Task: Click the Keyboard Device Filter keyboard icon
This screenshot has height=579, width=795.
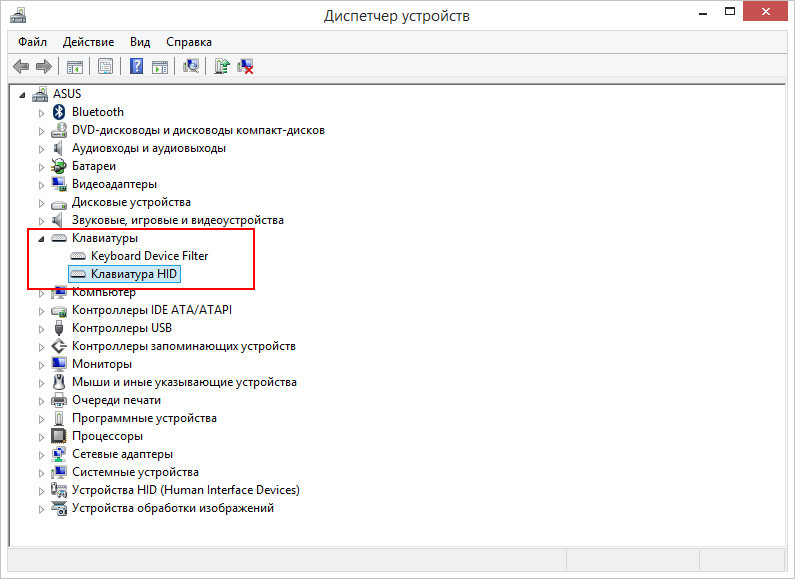Action: pyautogui.click(x=78, y=256)
